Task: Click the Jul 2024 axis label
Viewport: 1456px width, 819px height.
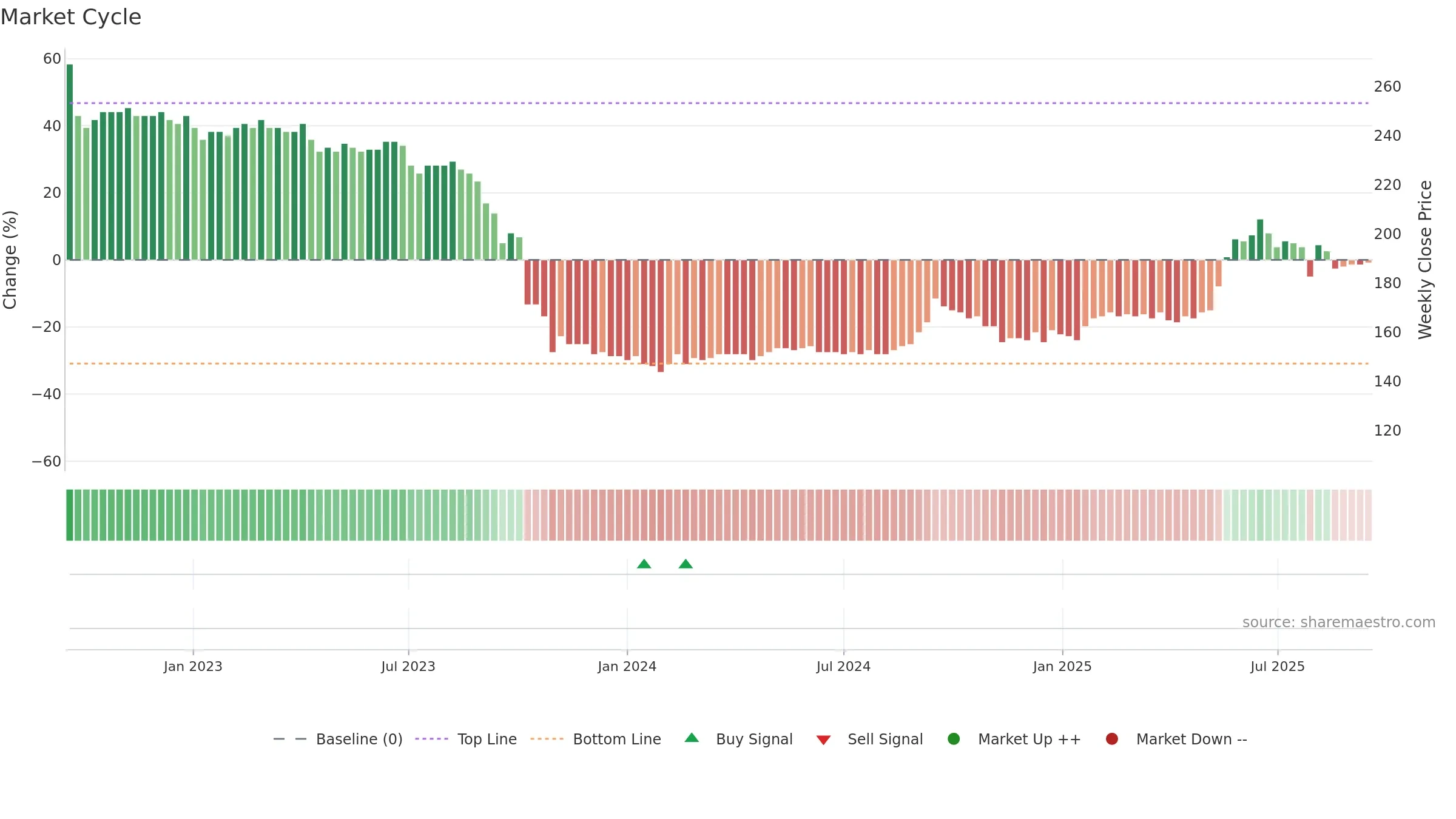Action: coord(843,667)
